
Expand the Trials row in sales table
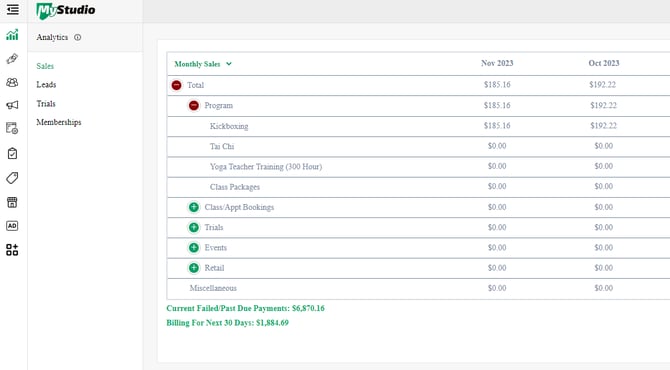point(194,227)
